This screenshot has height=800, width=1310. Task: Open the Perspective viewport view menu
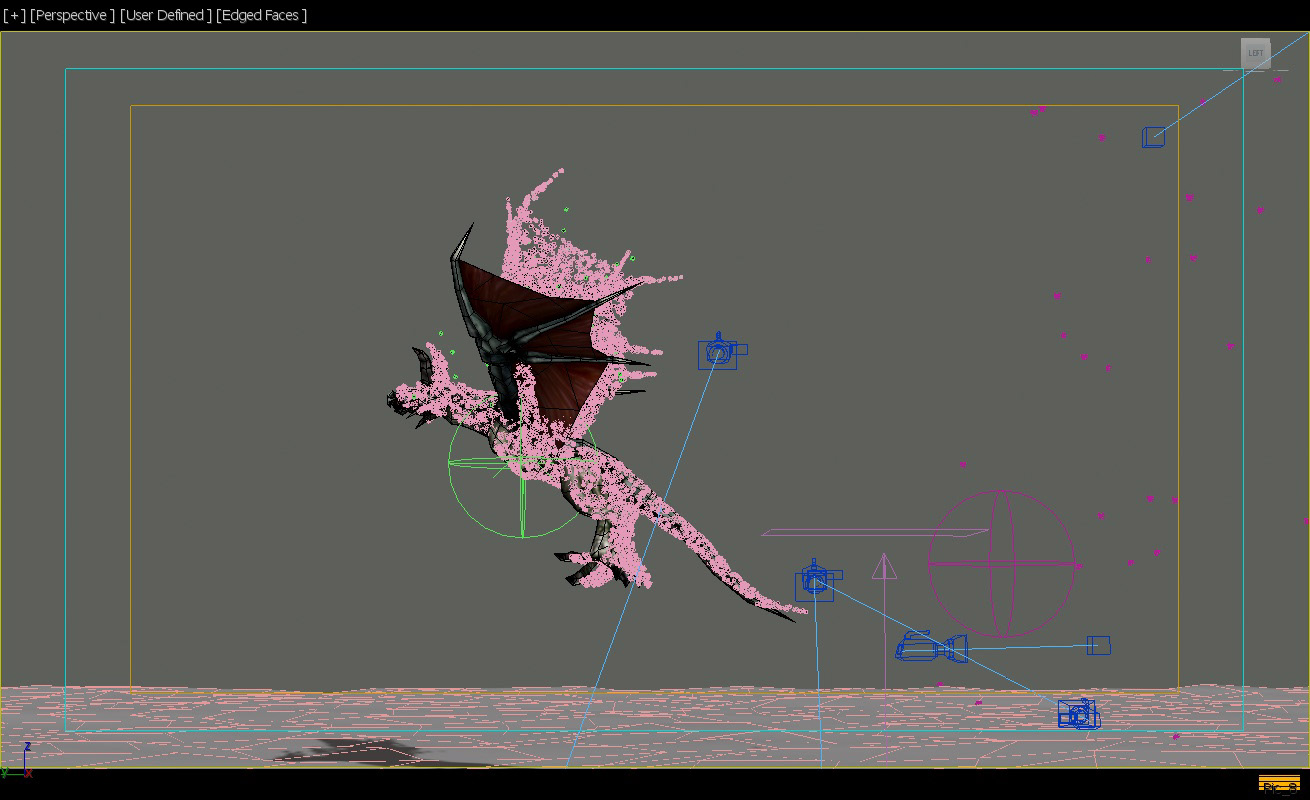point(72,15)
